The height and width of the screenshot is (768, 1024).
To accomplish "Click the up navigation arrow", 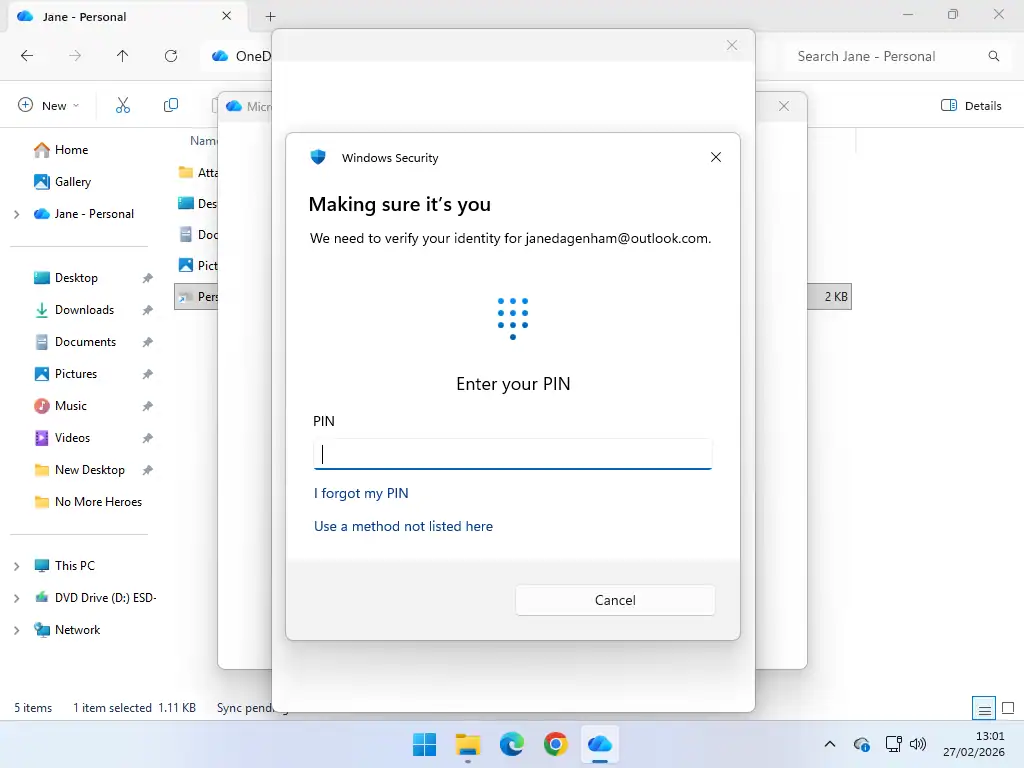I will pos(122,56).
